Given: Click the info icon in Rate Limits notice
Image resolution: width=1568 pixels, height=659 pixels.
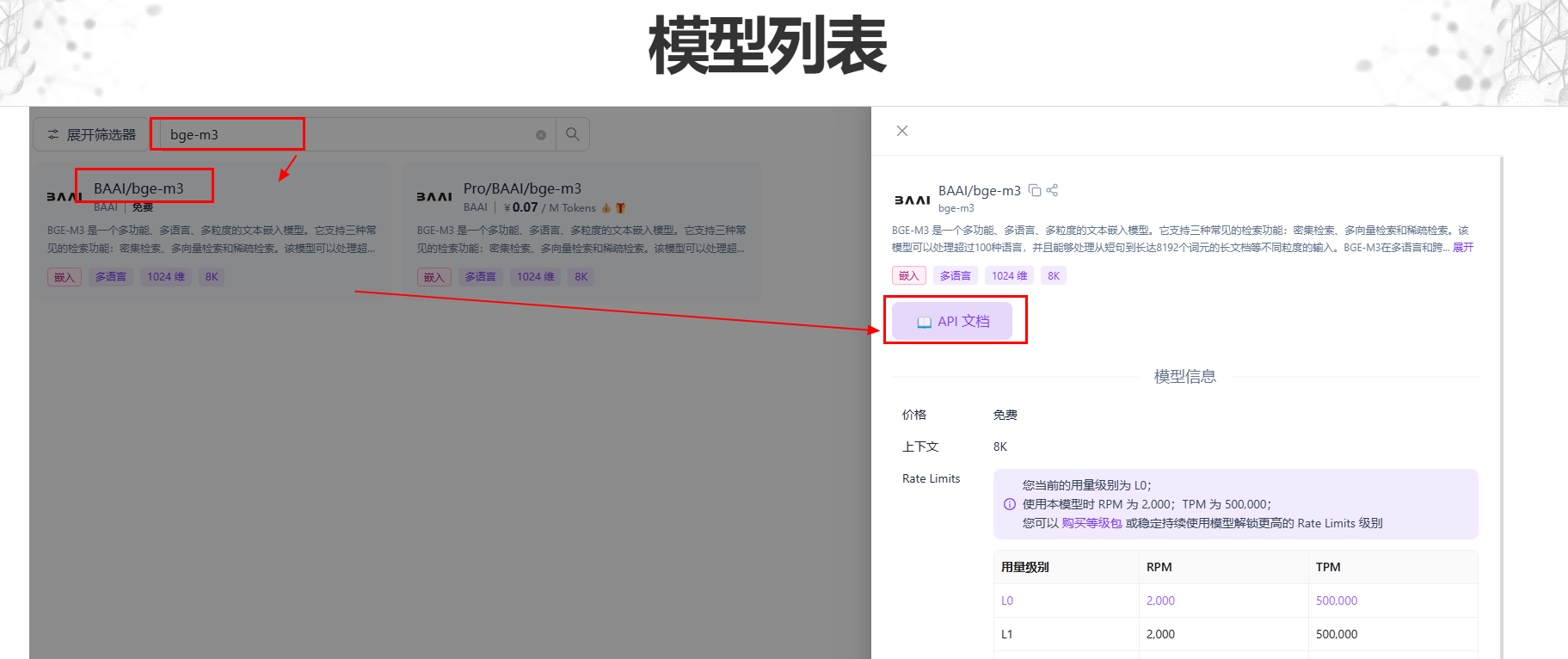Looking at the screenshot, I should [x=1010, y=504].
